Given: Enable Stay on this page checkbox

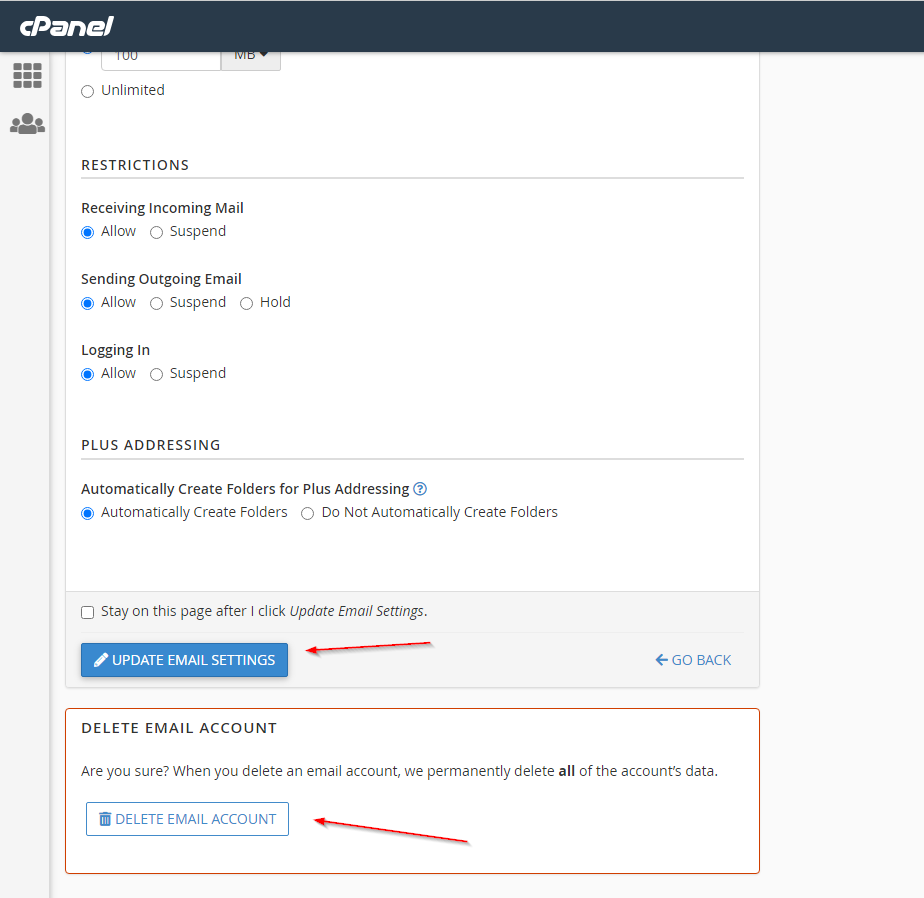Looking at the screenshot, I should tap(88, 612).
